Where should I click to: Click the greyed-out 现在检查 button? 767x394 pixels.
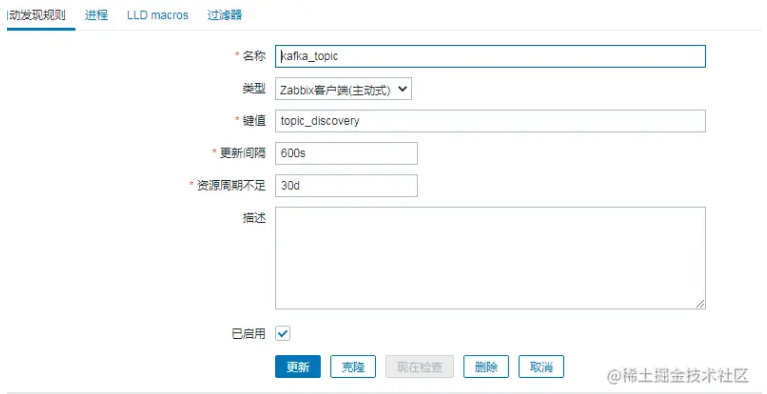pos(420,367)
